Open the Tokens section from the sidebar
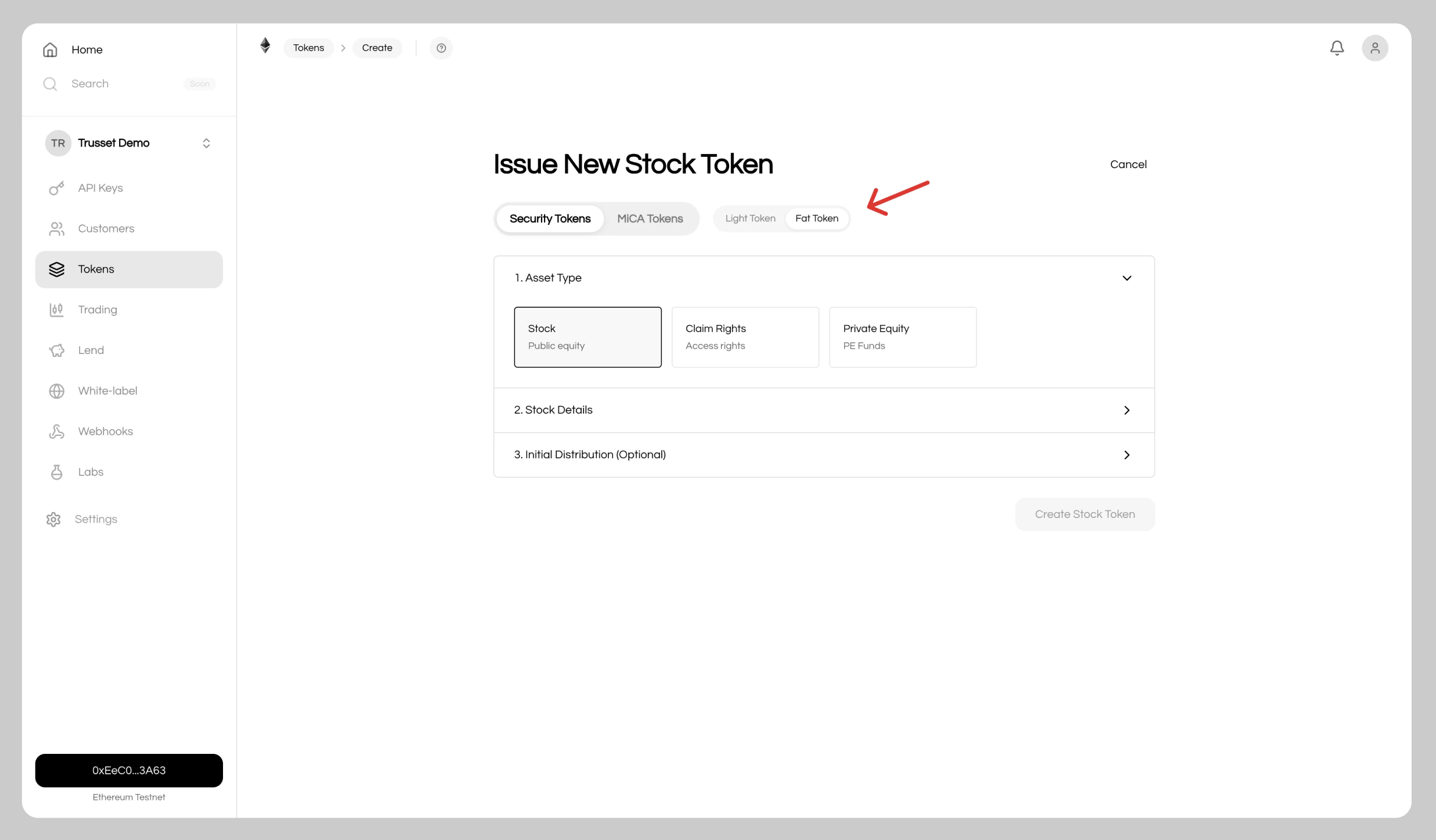The height and width of the screenshot is (840, 1436). (x=96, y=269)
